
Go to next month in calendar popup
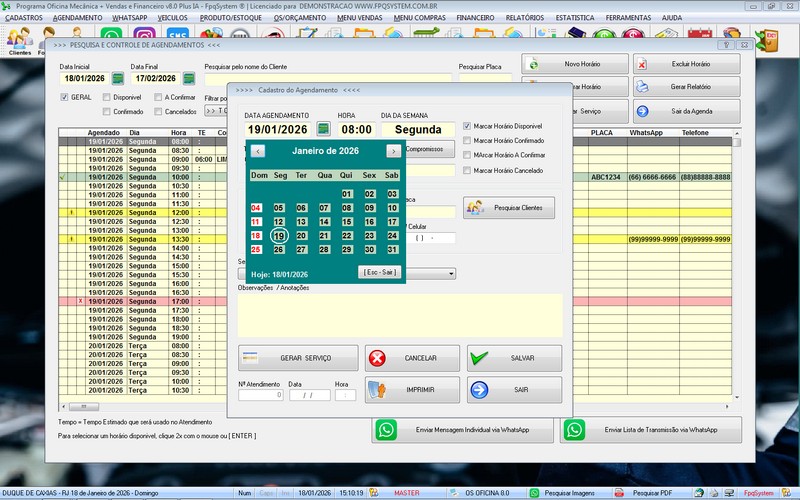click(x=393, y=151)
